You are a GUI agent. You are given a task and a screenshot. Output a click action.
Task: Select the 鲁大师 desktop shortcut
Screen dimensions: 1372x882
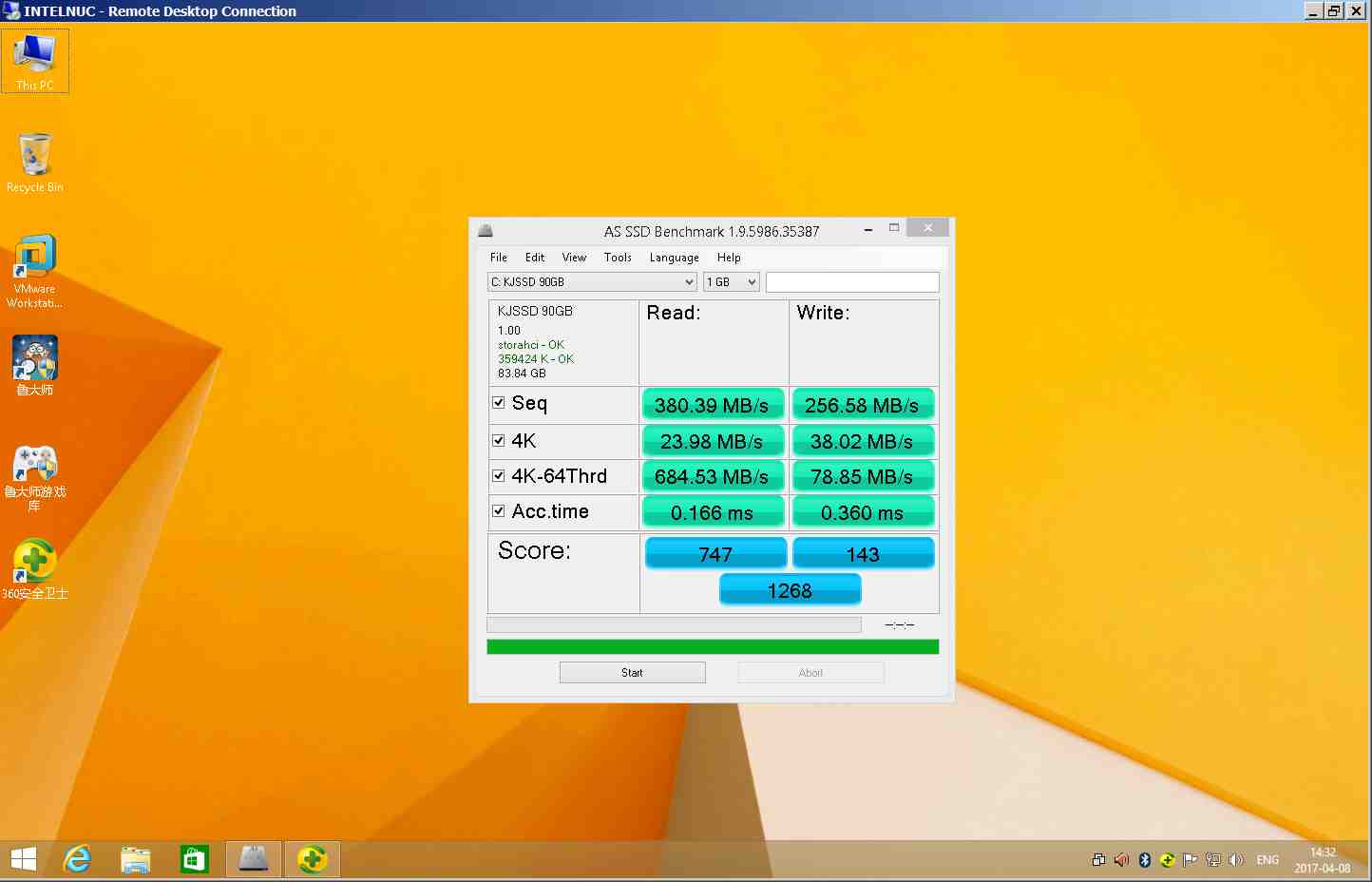tap(35, 365)
